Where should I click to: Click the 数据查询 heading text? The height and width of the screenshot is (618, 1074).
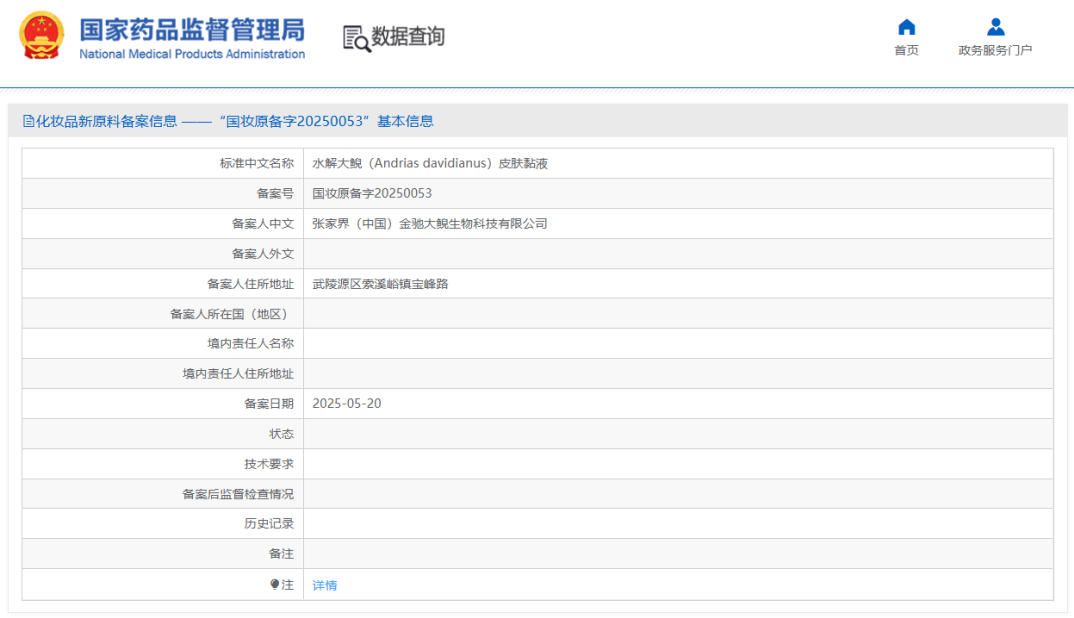click(408, 36)
